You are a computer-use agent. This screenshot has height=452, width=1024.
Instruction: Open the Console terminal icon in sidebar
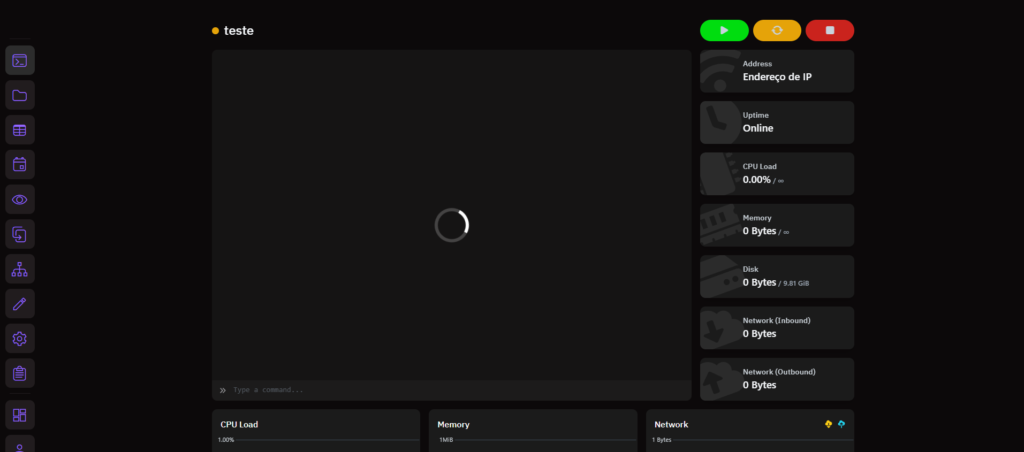click(x=20, y=61)
